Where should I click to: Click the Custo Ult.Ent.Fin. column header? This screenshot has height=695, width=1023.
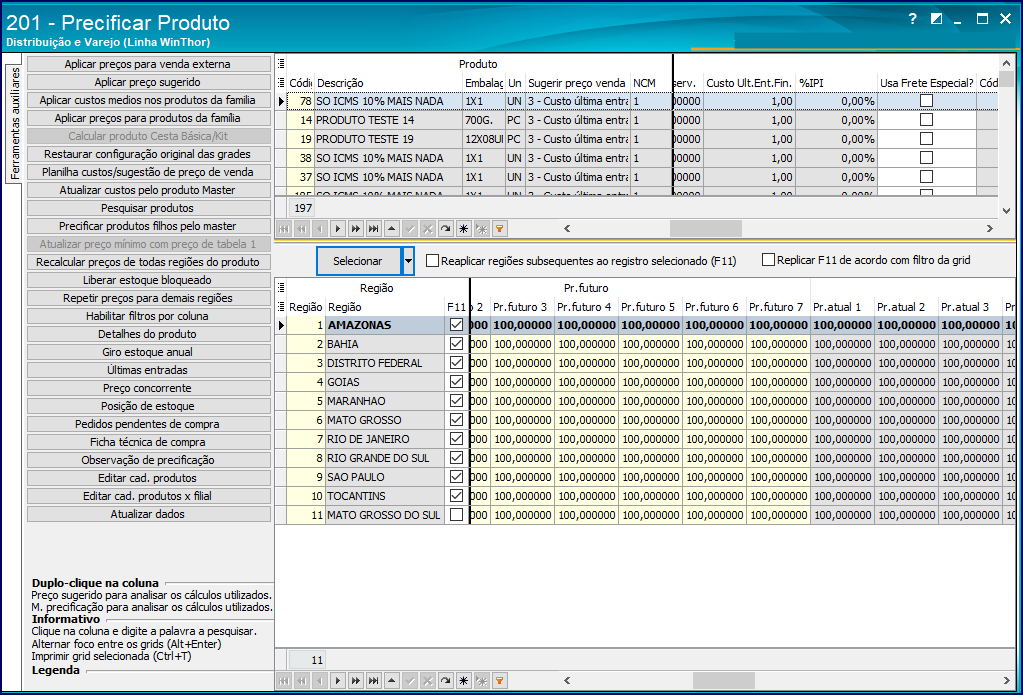pyautogui.click(x=749, y=83)
